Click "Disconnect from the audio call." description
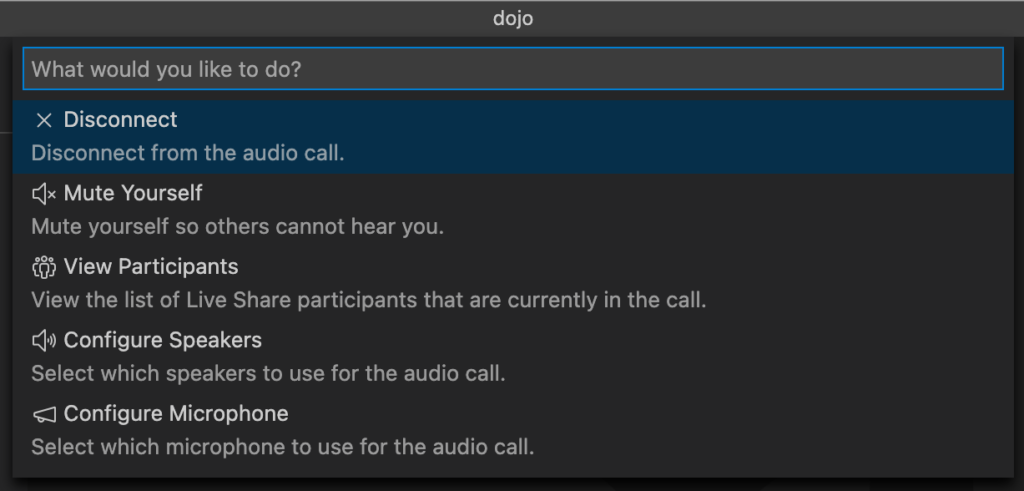This screenshot has width=1024, height=491. click(x=188, y=153)
